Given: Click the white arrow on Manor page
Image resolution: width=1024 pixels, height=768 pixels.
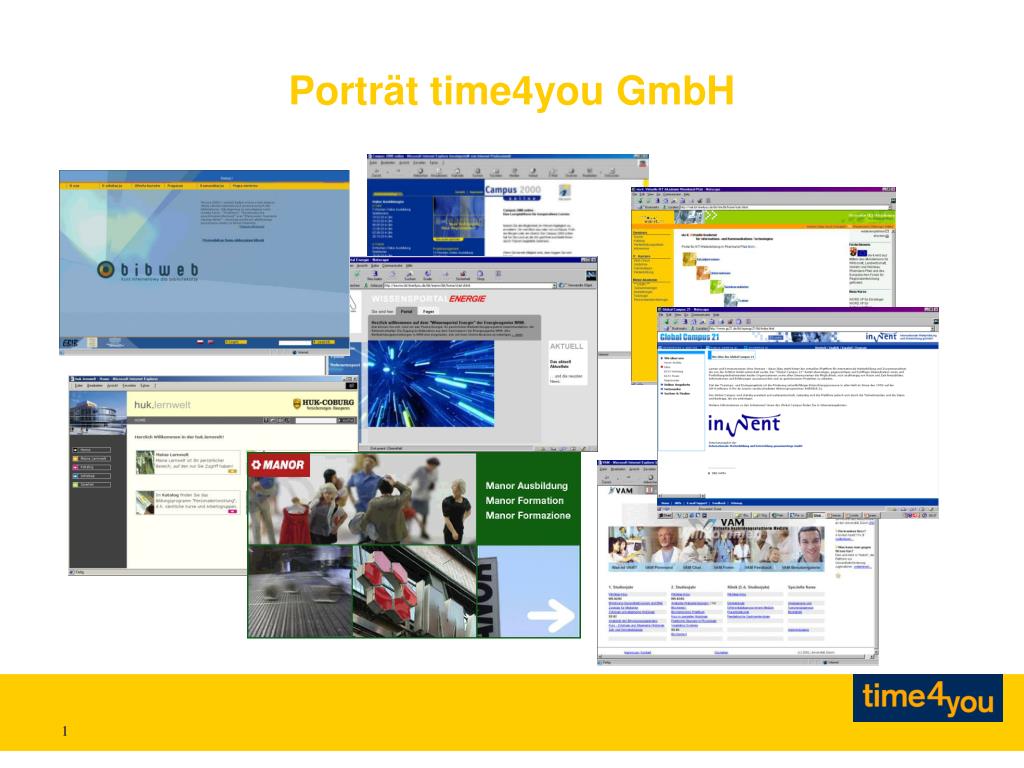Looking at the screenshot, I should tap(551, 615).
